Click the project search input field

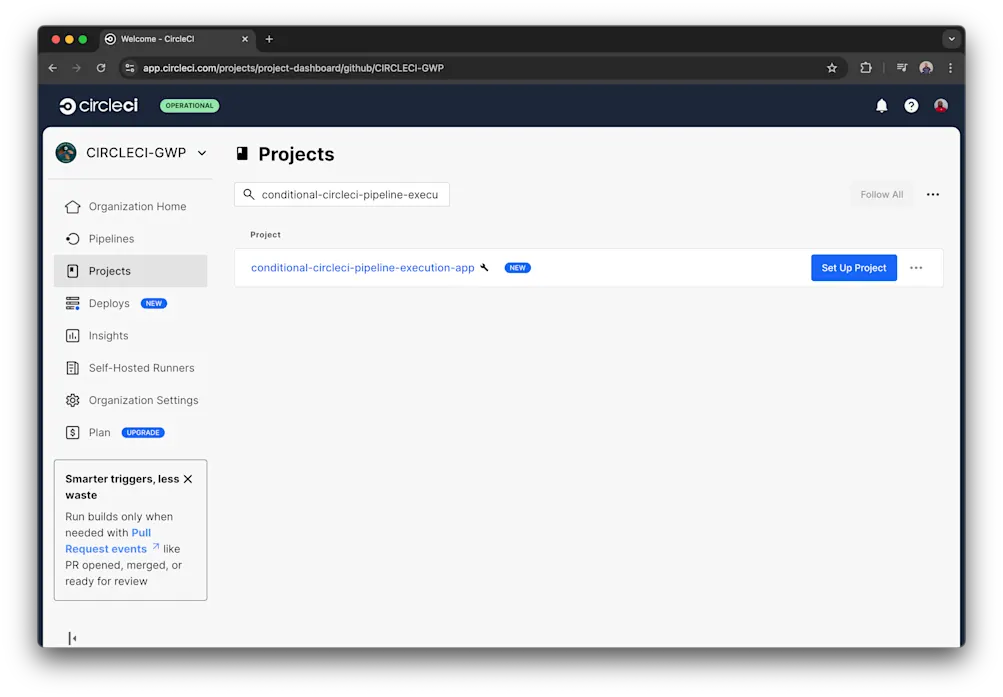(341, 194)
